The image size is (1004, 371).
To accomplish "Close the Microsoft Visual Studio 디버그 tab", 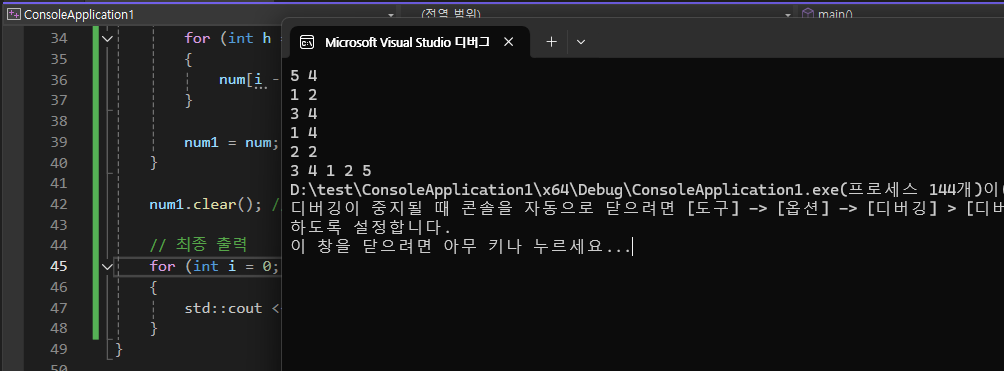I will coord(508,42).
